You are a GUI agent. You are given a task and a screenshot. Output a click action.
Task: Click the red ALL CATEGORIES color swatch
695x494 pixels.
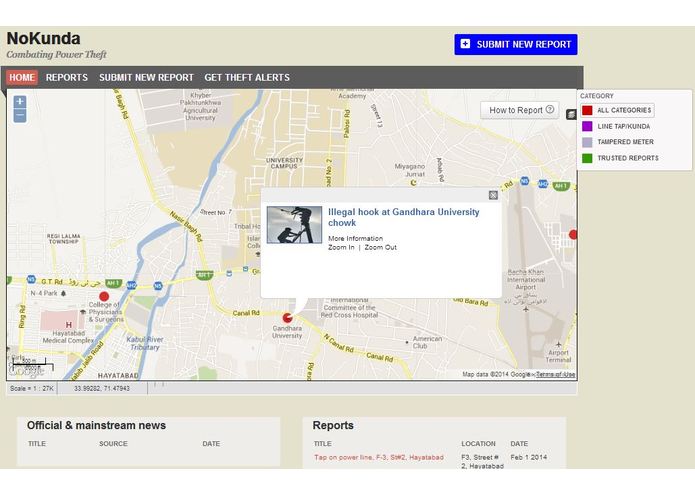click(587, 110)
